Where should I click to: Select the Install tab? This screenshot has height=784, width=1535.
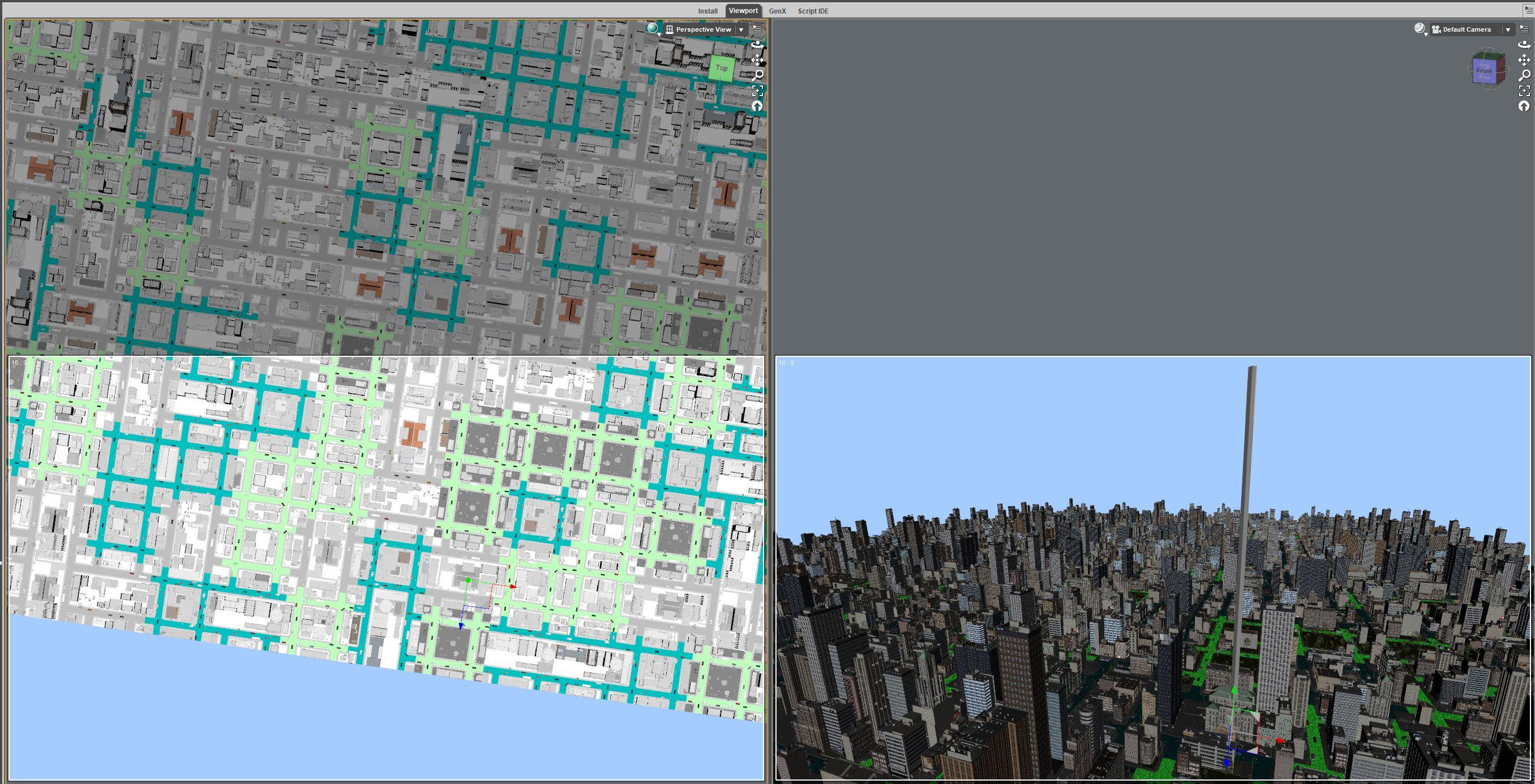click(708, 11)
